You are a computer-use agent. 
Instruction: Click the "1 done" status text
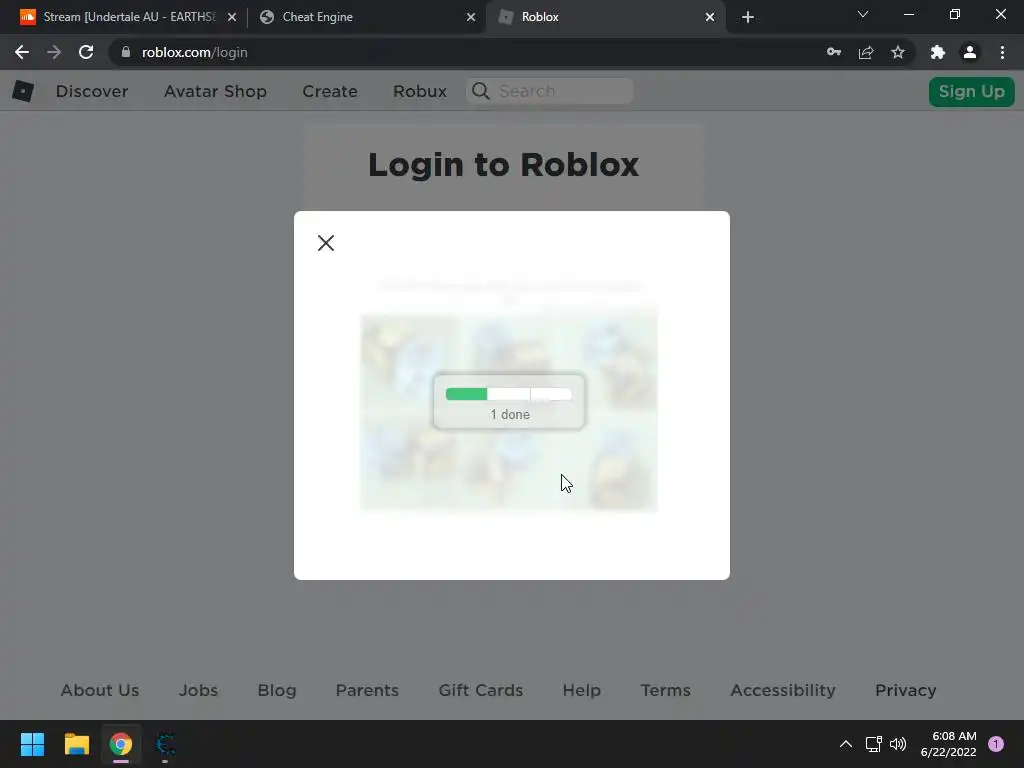pyautogui.click(x=510, y=415)
